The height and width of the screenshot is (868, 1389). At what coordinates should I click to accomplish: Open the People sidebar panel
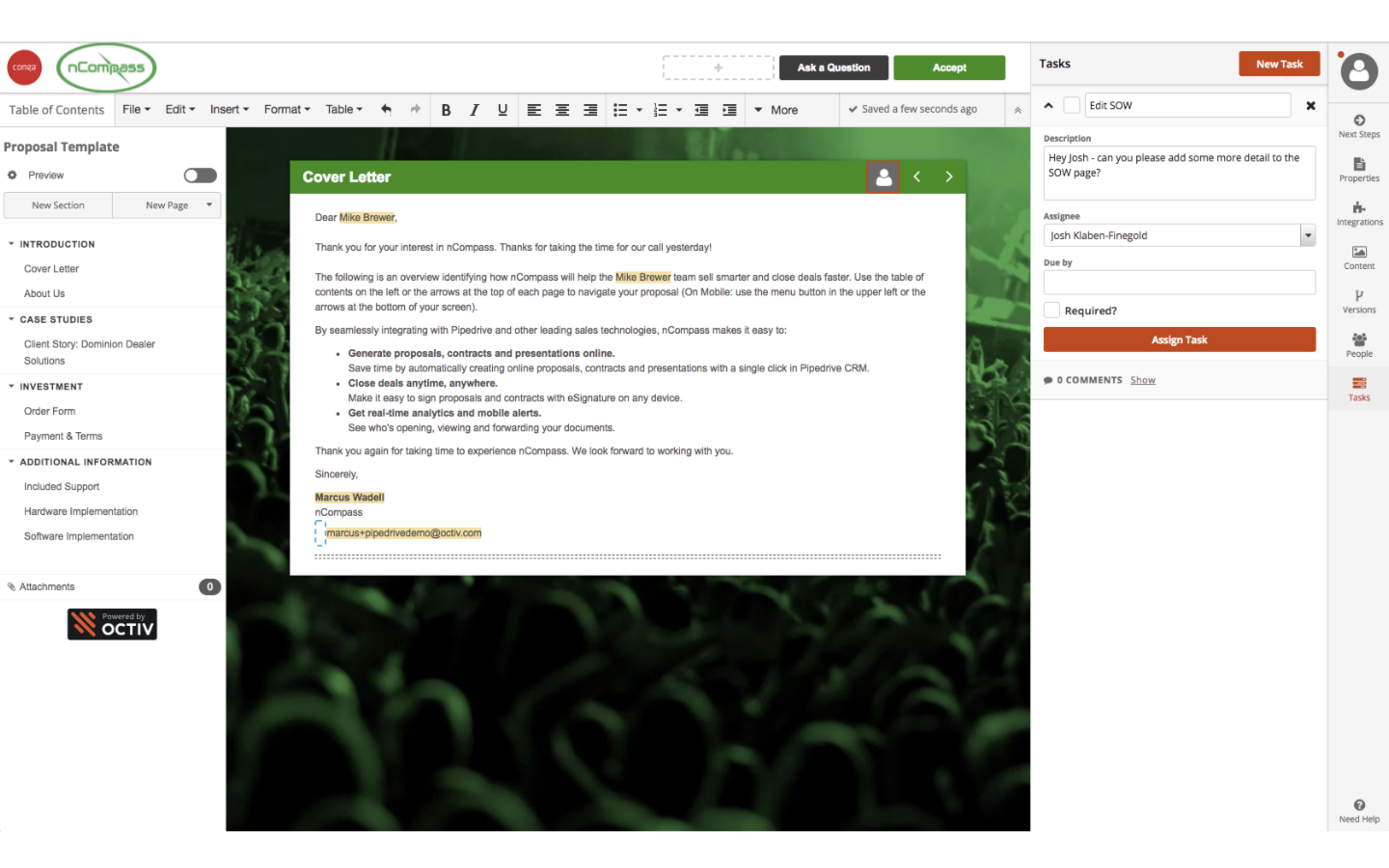click(1358, 344)
